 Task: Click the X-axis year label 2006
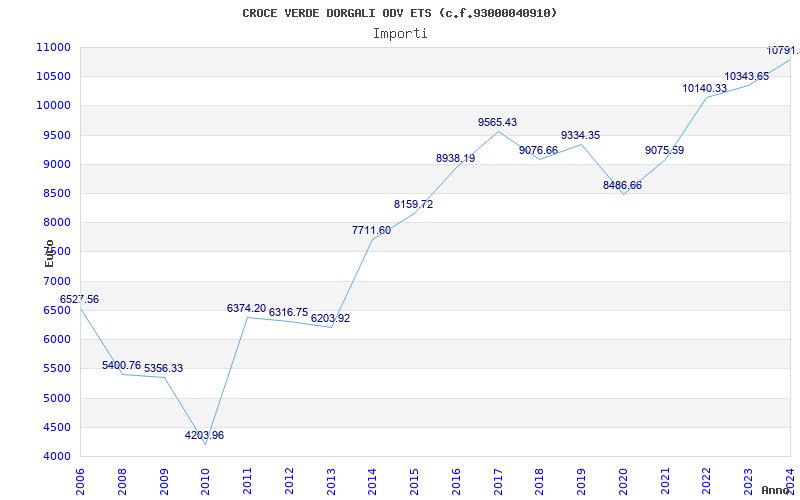pos(80,482)
